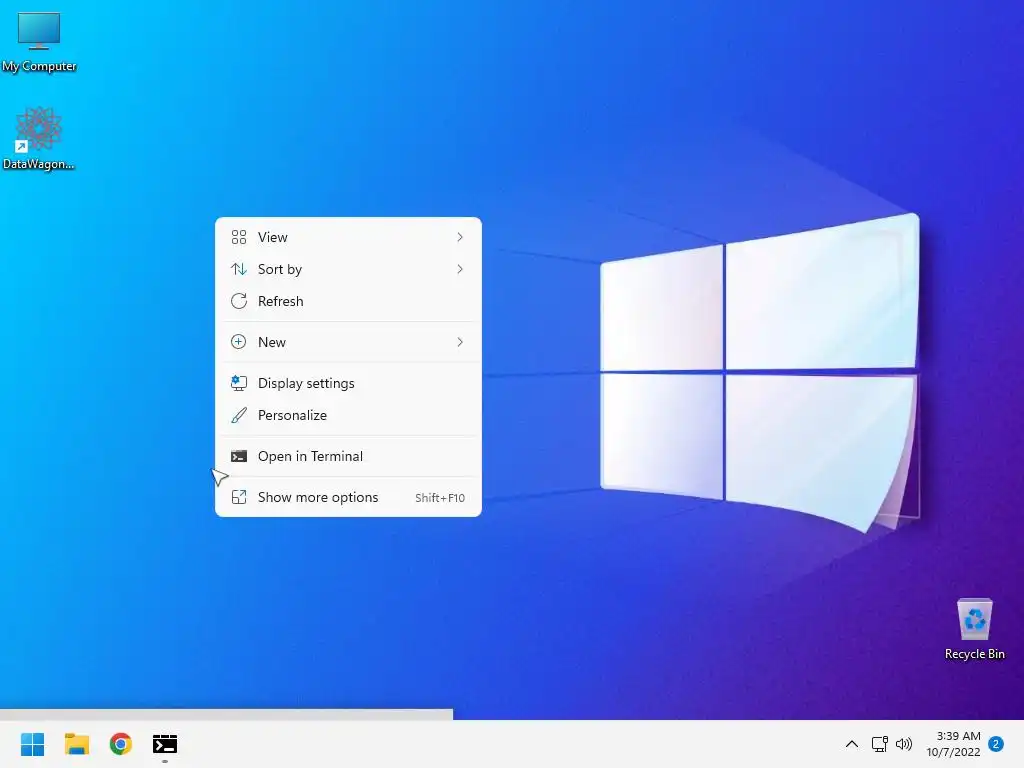This screenshot has height=768, width=1024.
Task: Click the View grid icon
Action: (239, 237)
